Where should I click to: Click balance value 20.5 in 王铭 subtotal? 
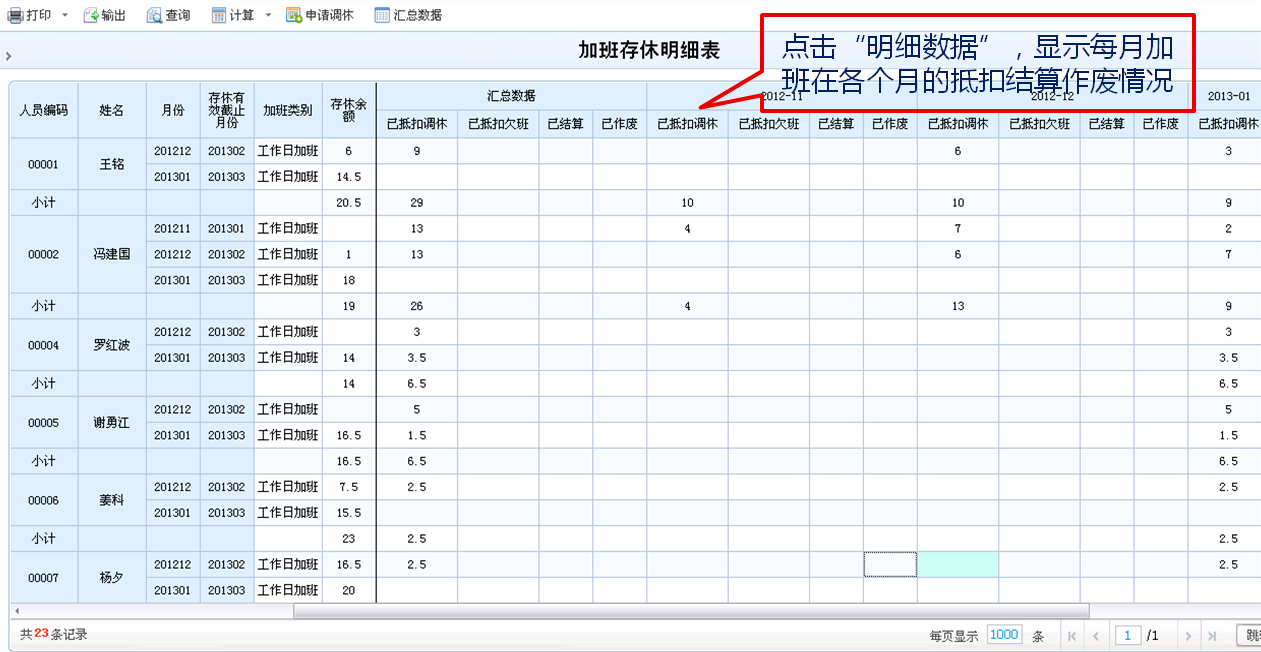(x=349, y=203)
